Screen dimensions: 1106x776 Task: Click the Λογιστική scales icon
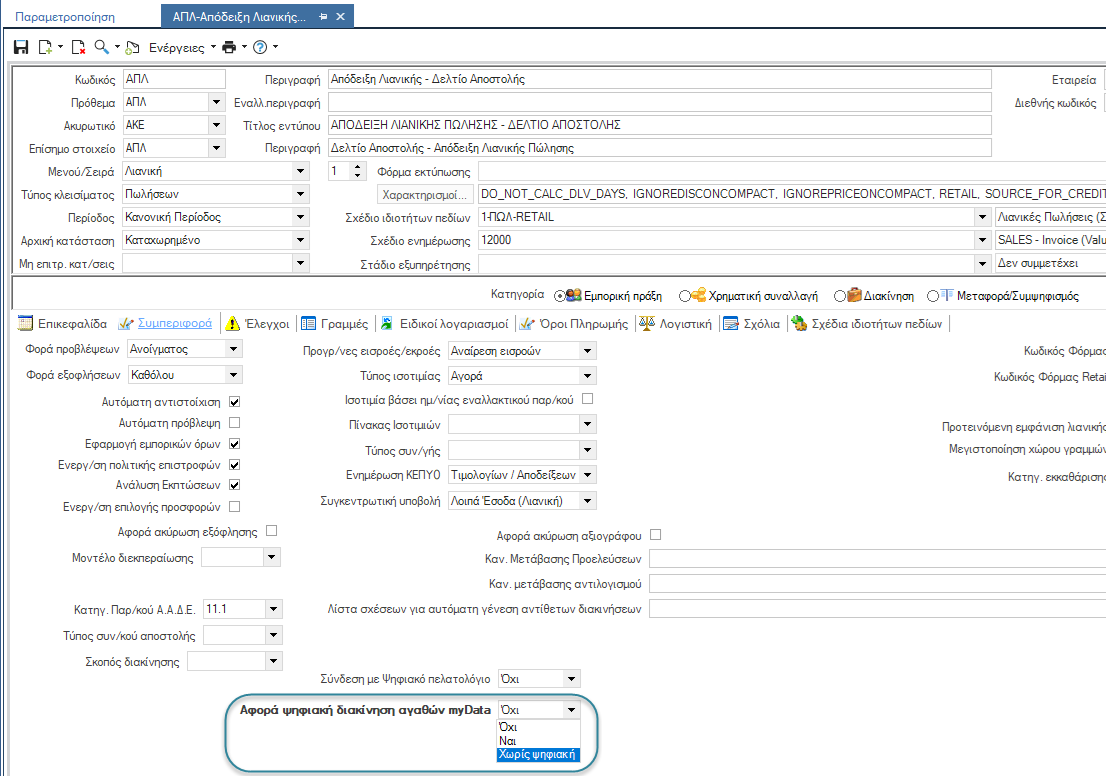[647, 323]
